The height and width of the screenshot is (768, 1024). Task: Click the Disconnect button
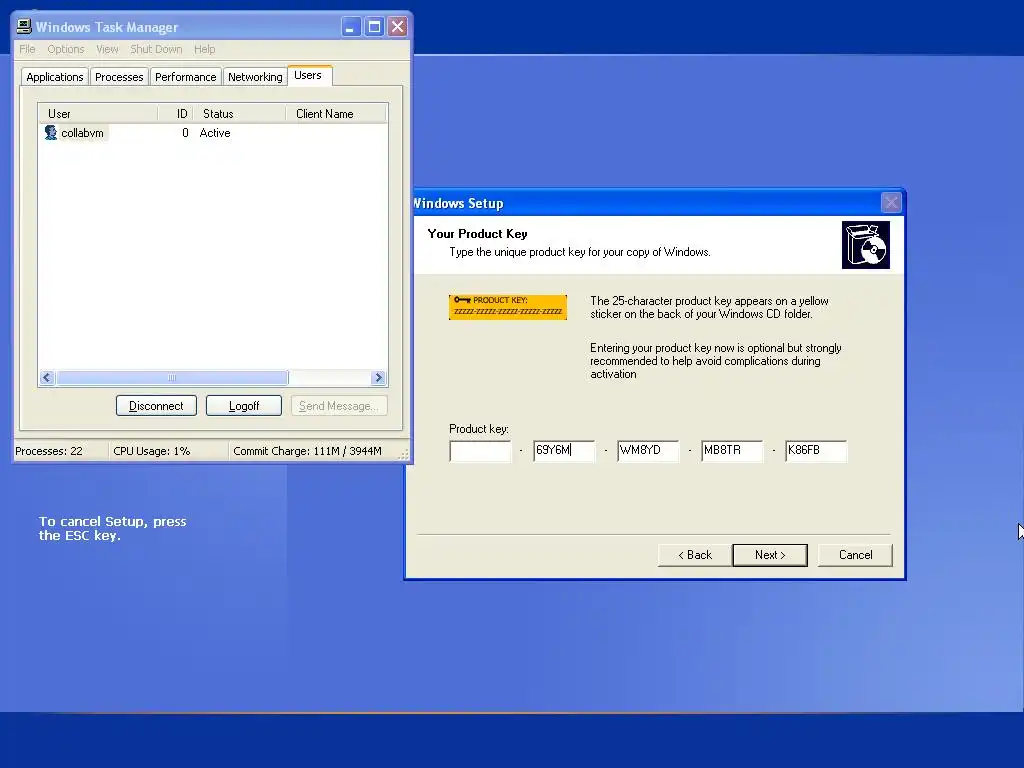point(156,406)
